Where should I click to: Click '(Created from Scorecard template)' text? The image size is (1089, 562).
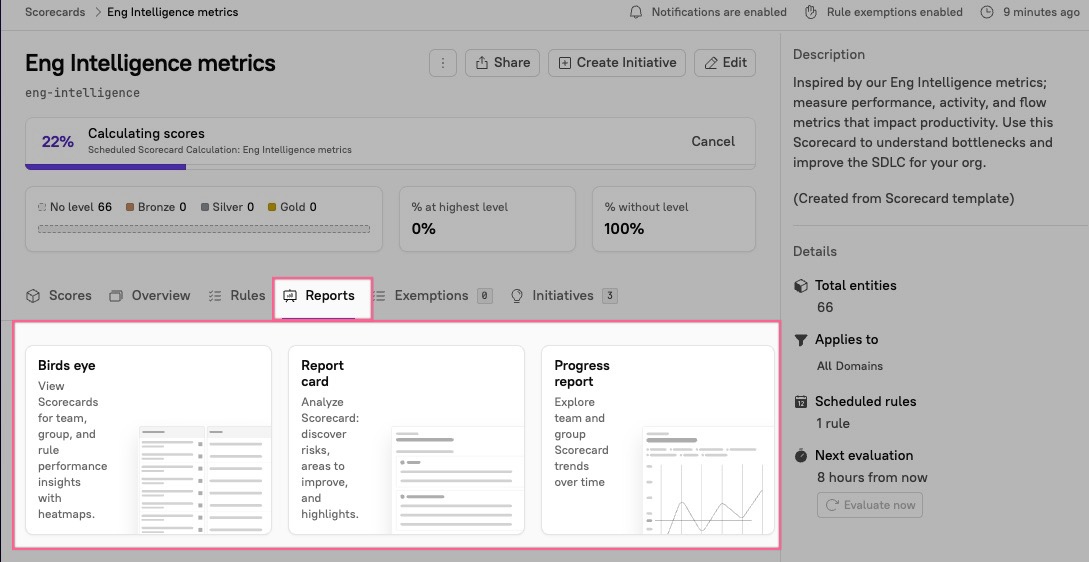904,199
